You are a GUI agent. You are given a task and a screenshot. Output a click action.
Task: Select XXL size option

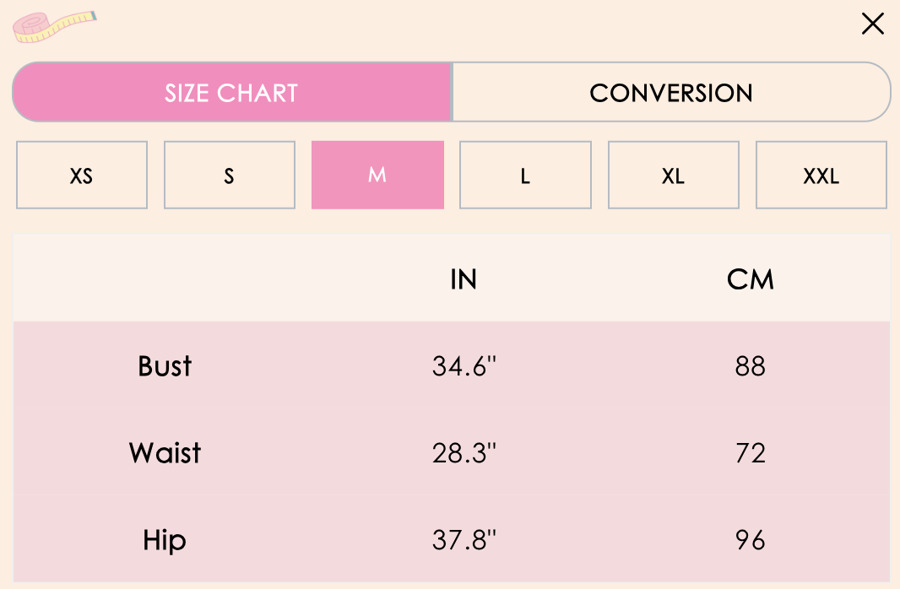(x=820, y=176)
